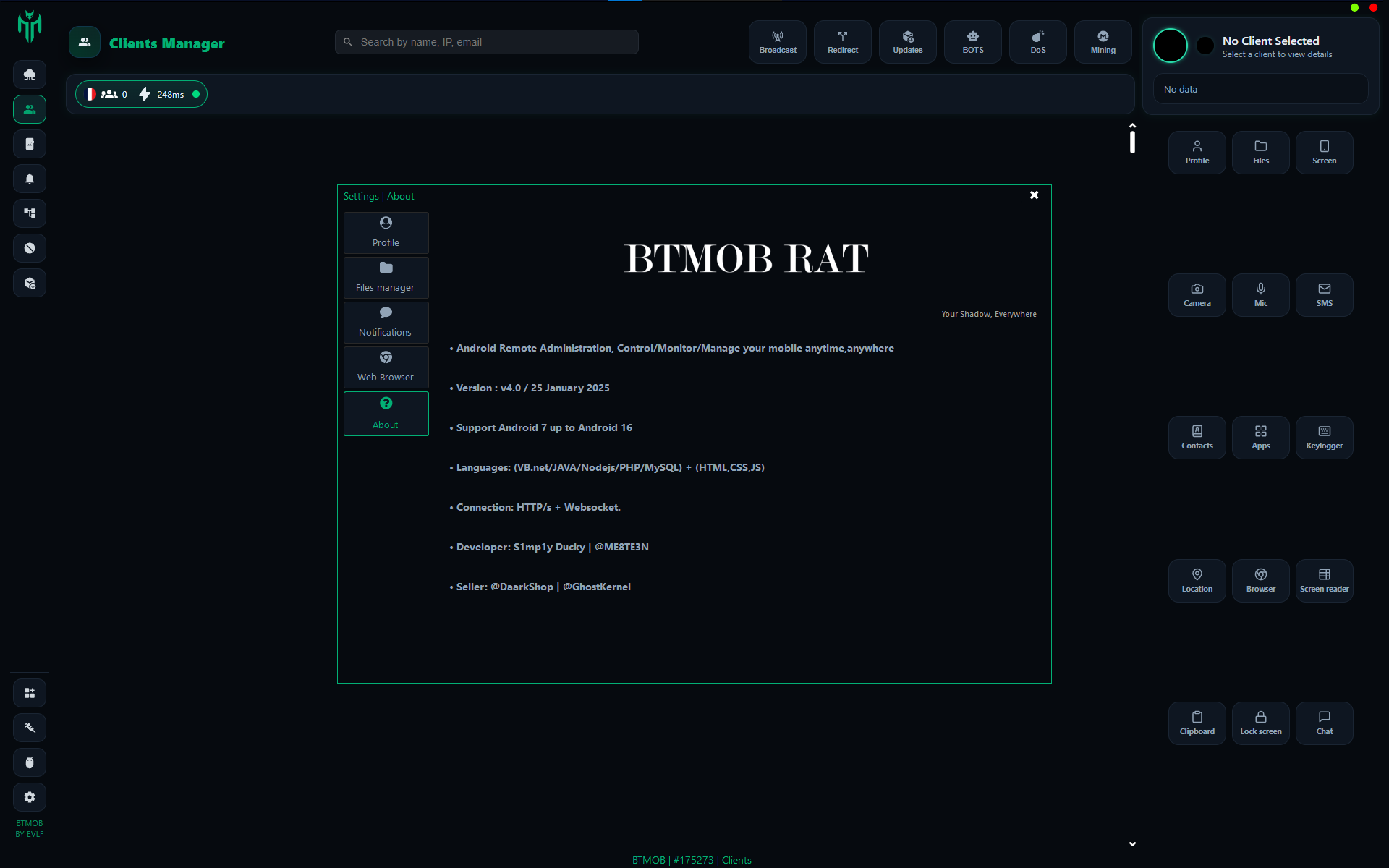Select the Web Browser settings tab
Screen dimensions: 1389x868
[386, 367]
